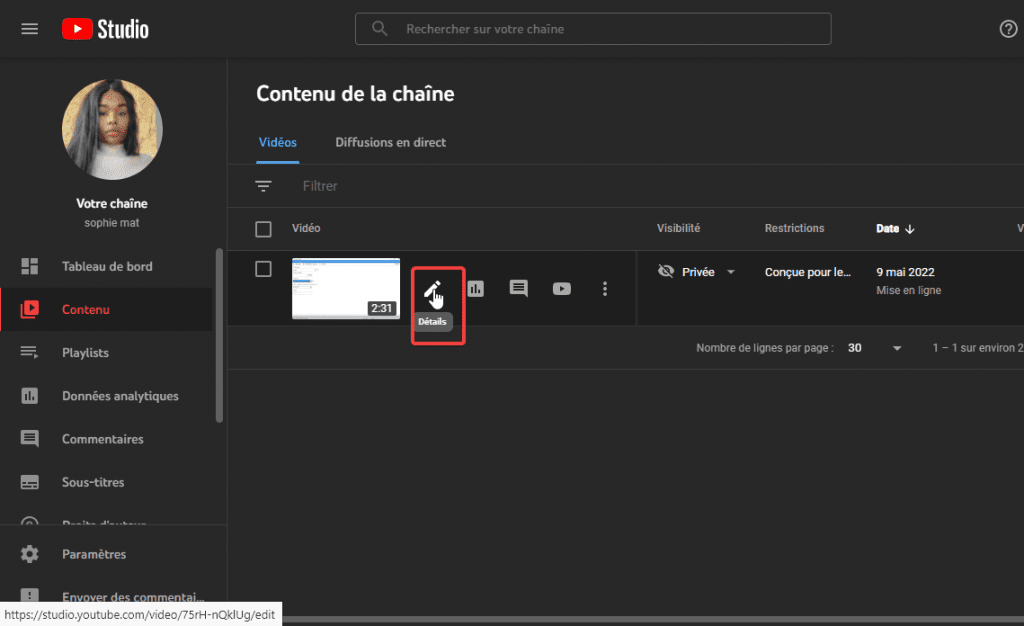The height and width of the screenshot is (626, 1024).
Task: Check the select-all videos checkbox
Action: point(263,228)
